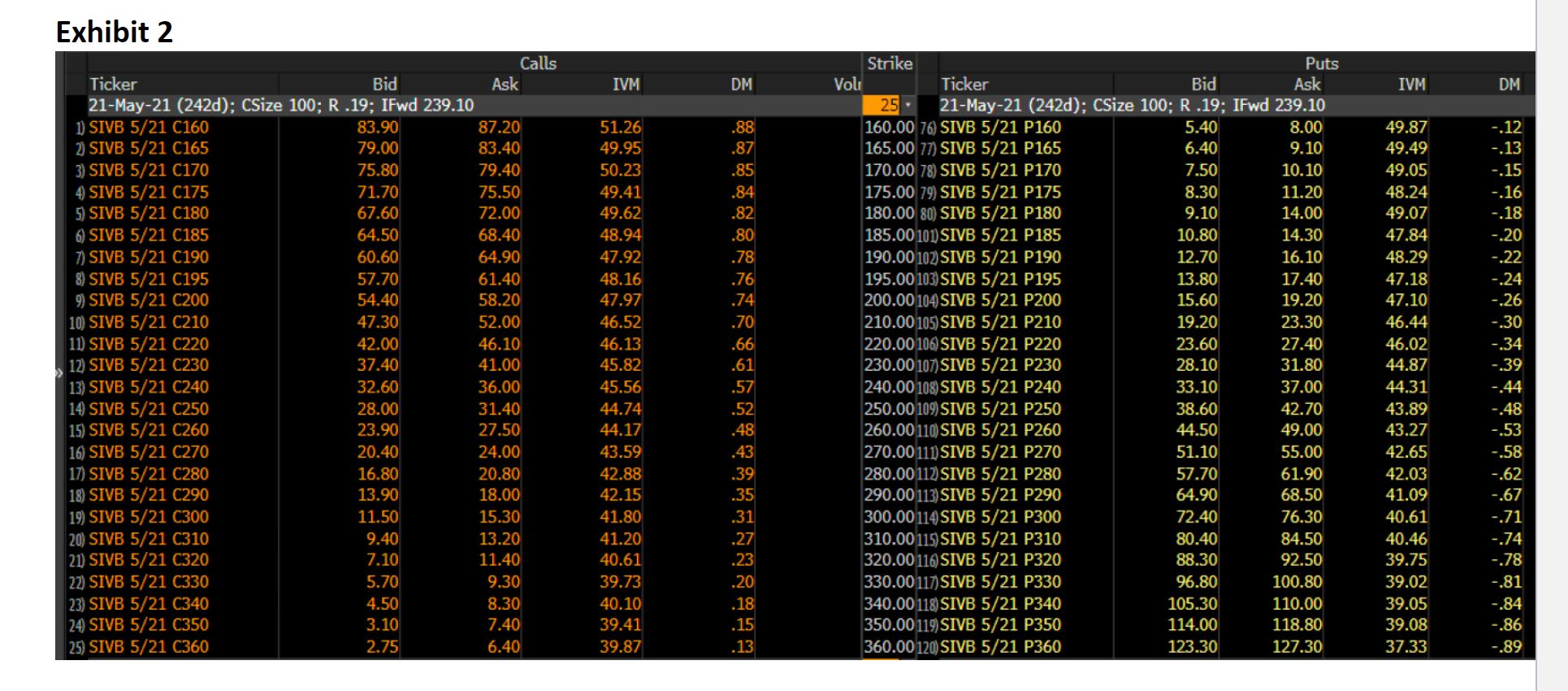Image resolution: width=1568 pixels, height=691 pixels.
Task: Click the Calls IVM column header
Action: [626, 84]
